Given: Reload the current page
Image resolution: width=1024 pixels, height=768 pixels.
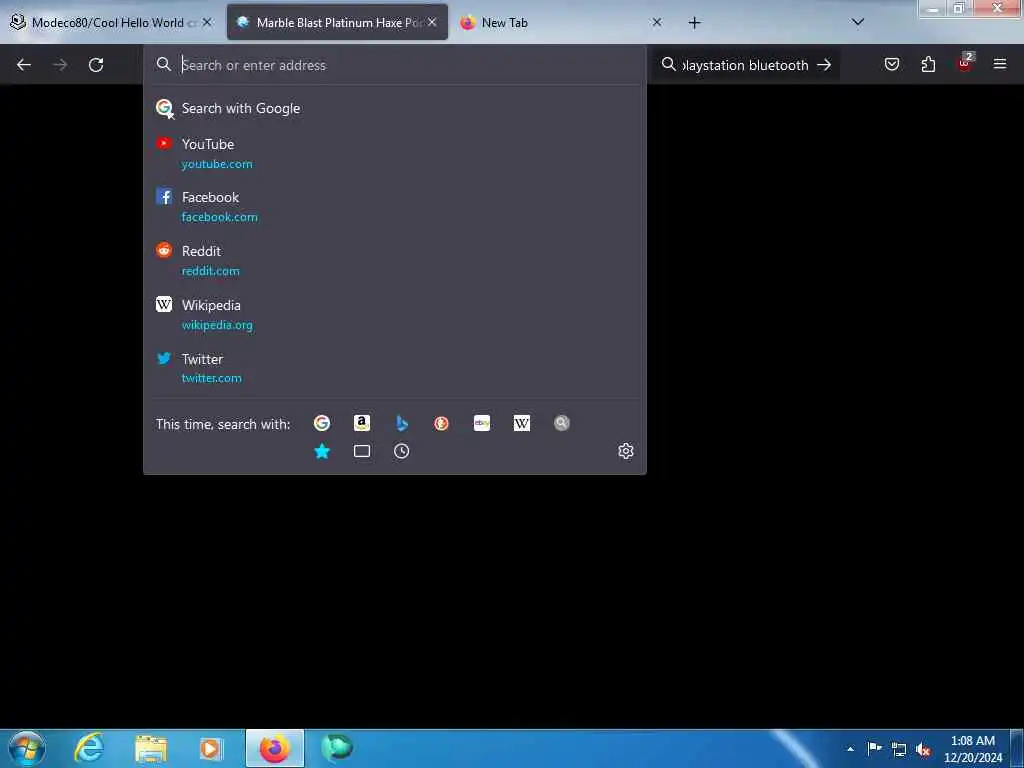Looking at the screenshot, I should 96,65.
